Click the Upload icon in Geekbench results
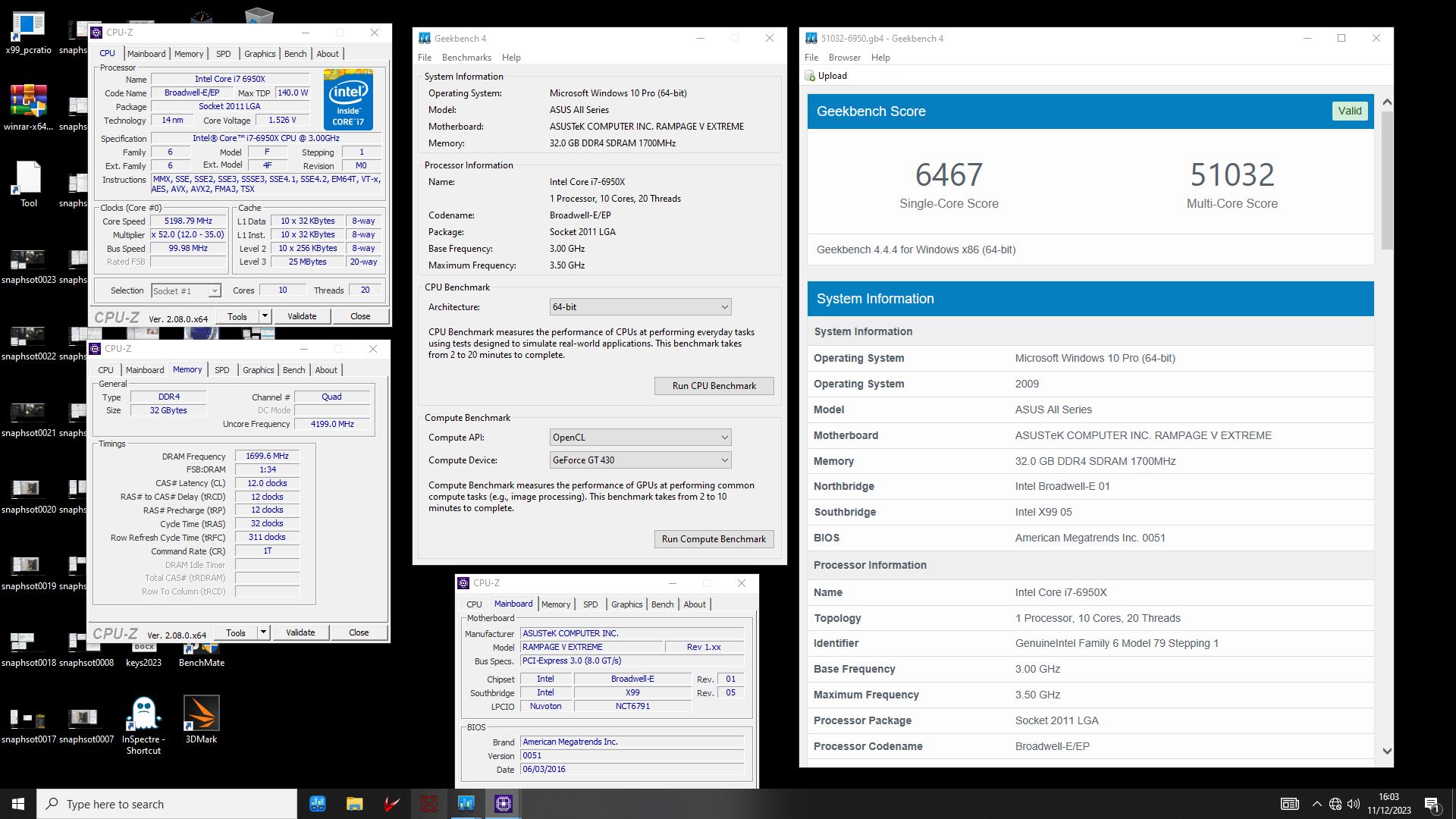Screen dimensions: 1456x819 810,76
